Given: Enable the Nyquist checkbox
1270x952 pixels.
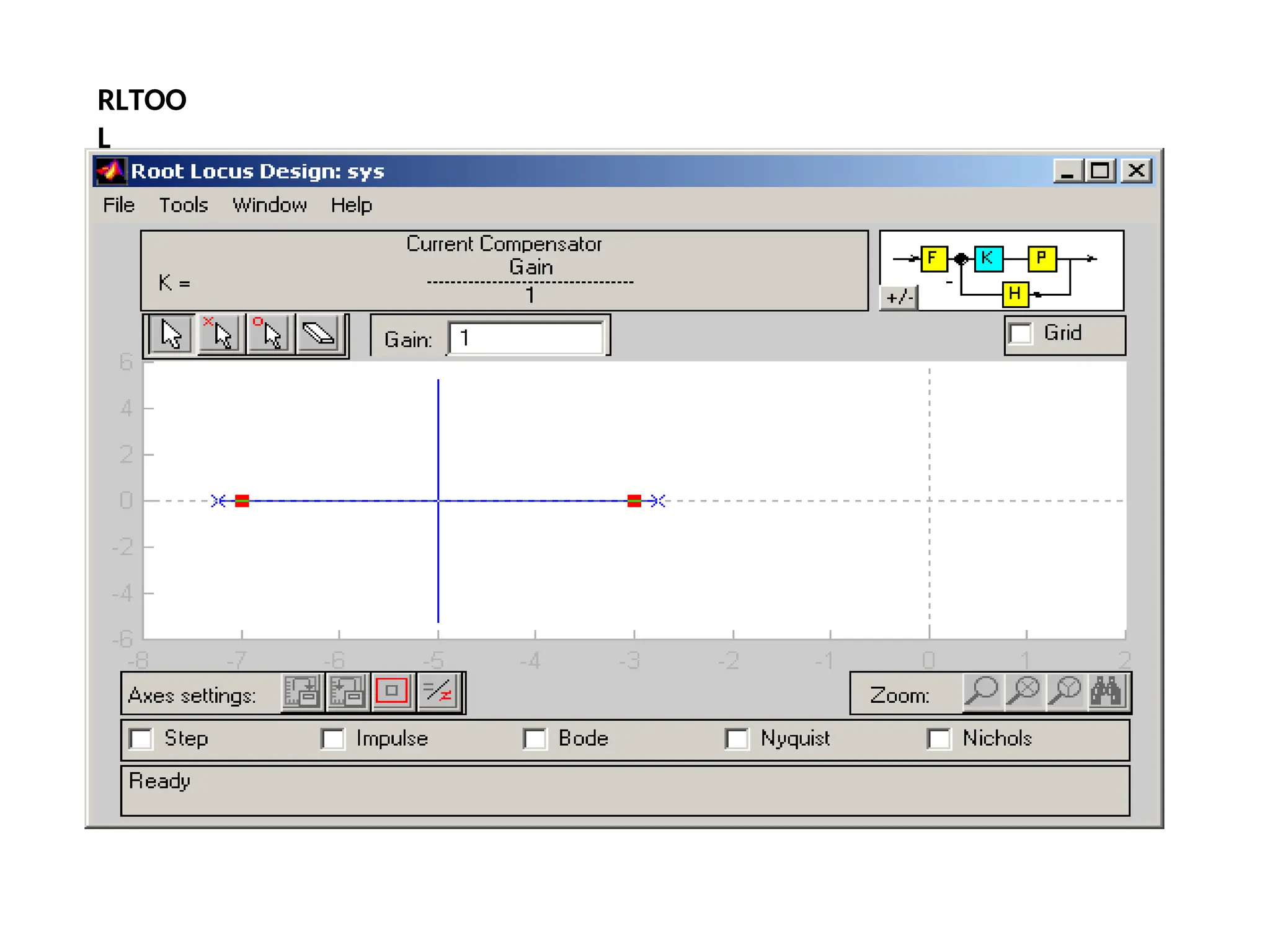Looking at the screenshot, I should coord(737,739).
